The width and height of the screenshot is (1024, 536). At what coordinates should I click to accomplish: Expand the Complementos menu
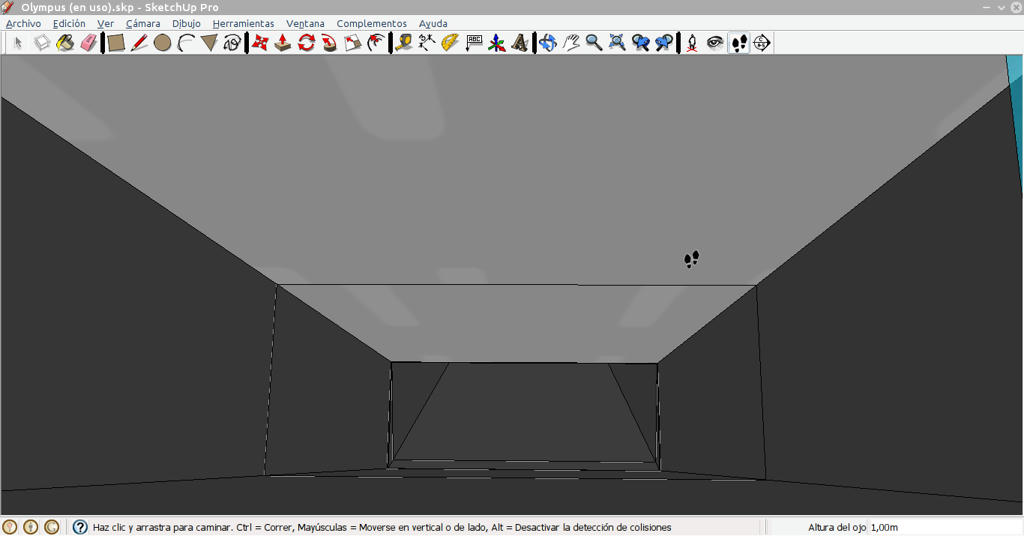372,24
